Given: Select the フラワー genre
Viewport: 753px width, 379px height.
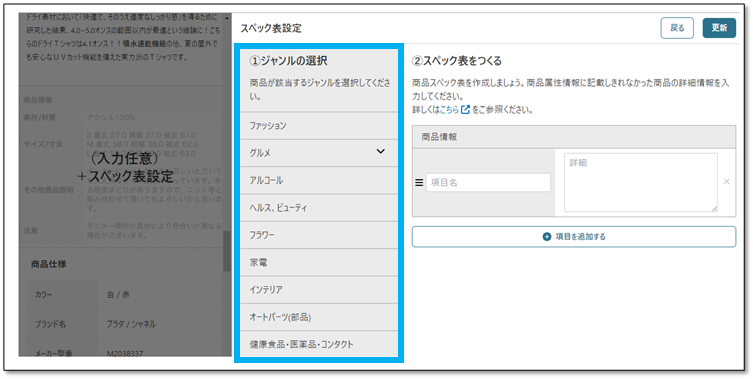Looking at the screenshot, I should point(319,235).
